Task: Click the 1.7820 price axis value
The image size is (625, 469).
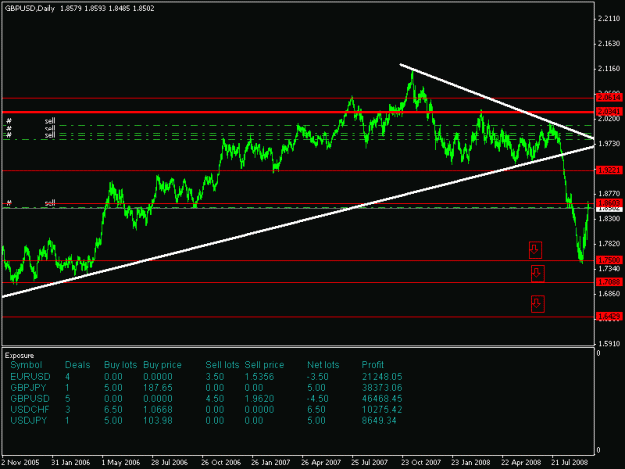Action: (609, 244)
